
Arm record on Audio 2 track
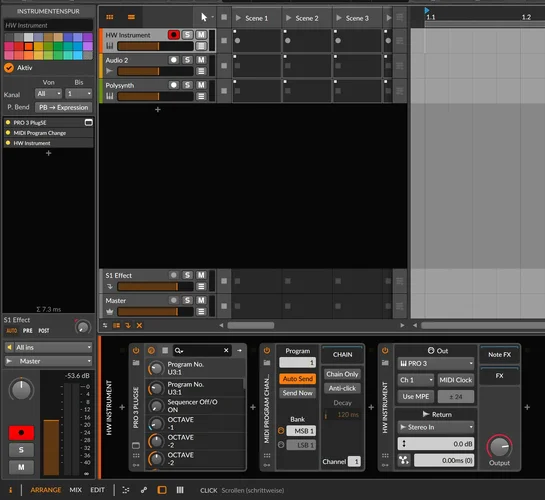click(173, 60)
